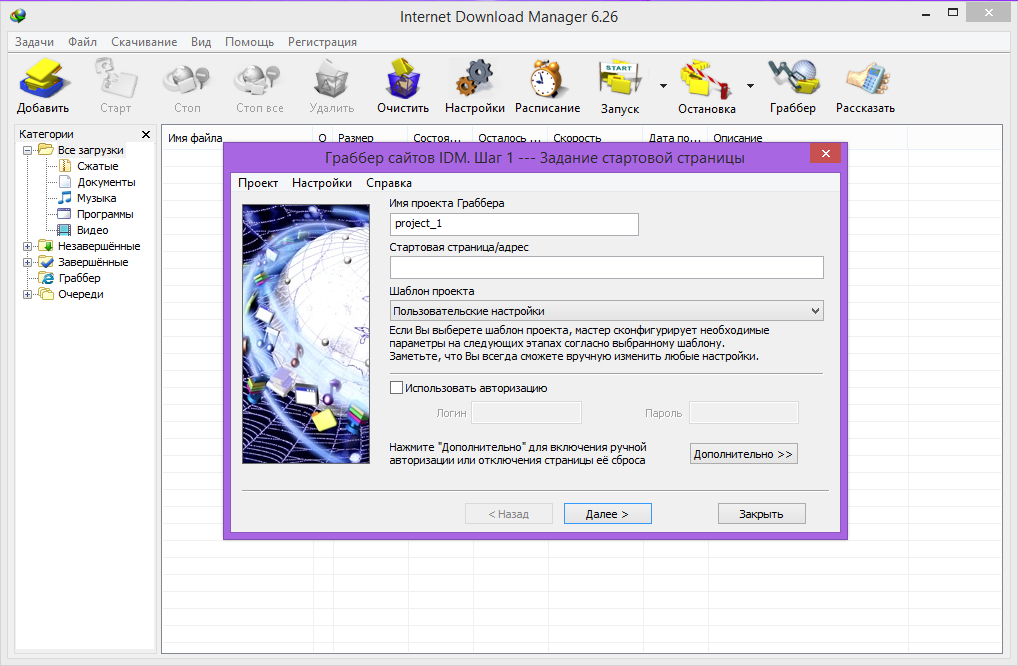The width and height of the screenshot is (1018, 666).
Task: Open Справка menu in grabber dialog
Action: pos(389,183)
